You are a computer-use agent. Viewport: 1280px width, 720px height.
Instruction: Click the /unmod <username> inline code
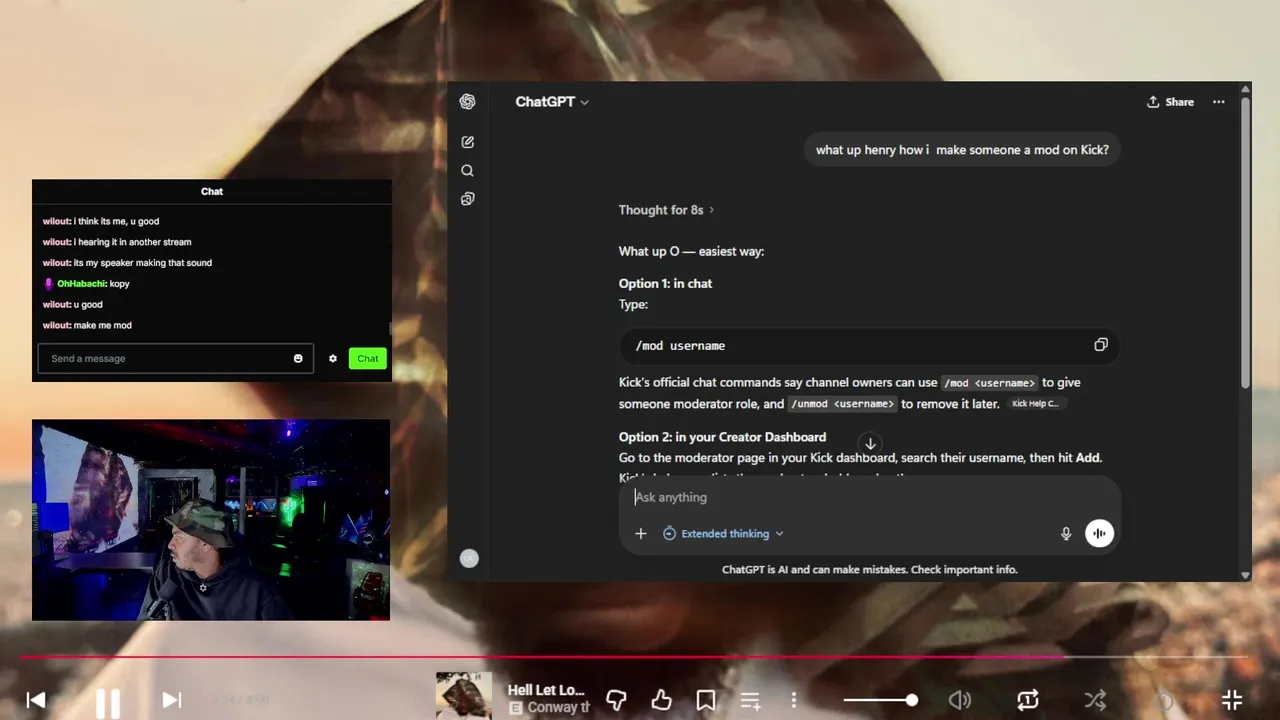pos(842,404)
